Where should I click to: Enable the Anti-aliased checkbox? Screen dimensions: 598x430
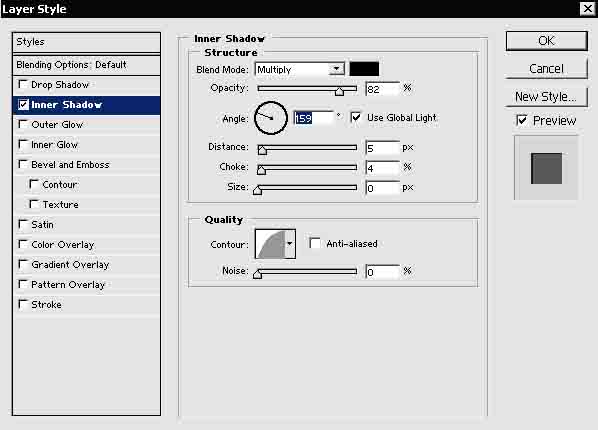[x=315, y=243]
